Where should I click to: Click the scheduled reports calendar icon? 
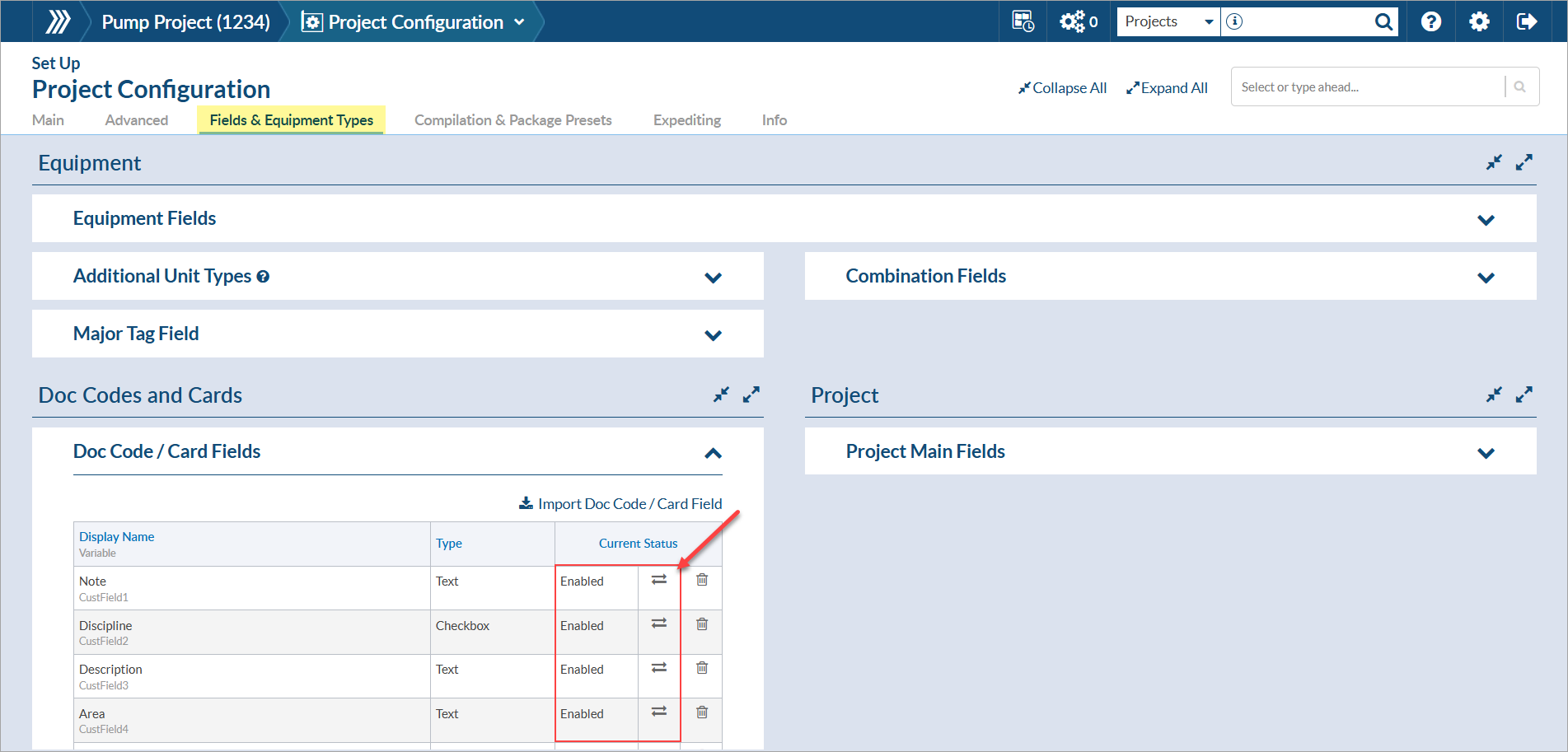(x=1023, y=21)
